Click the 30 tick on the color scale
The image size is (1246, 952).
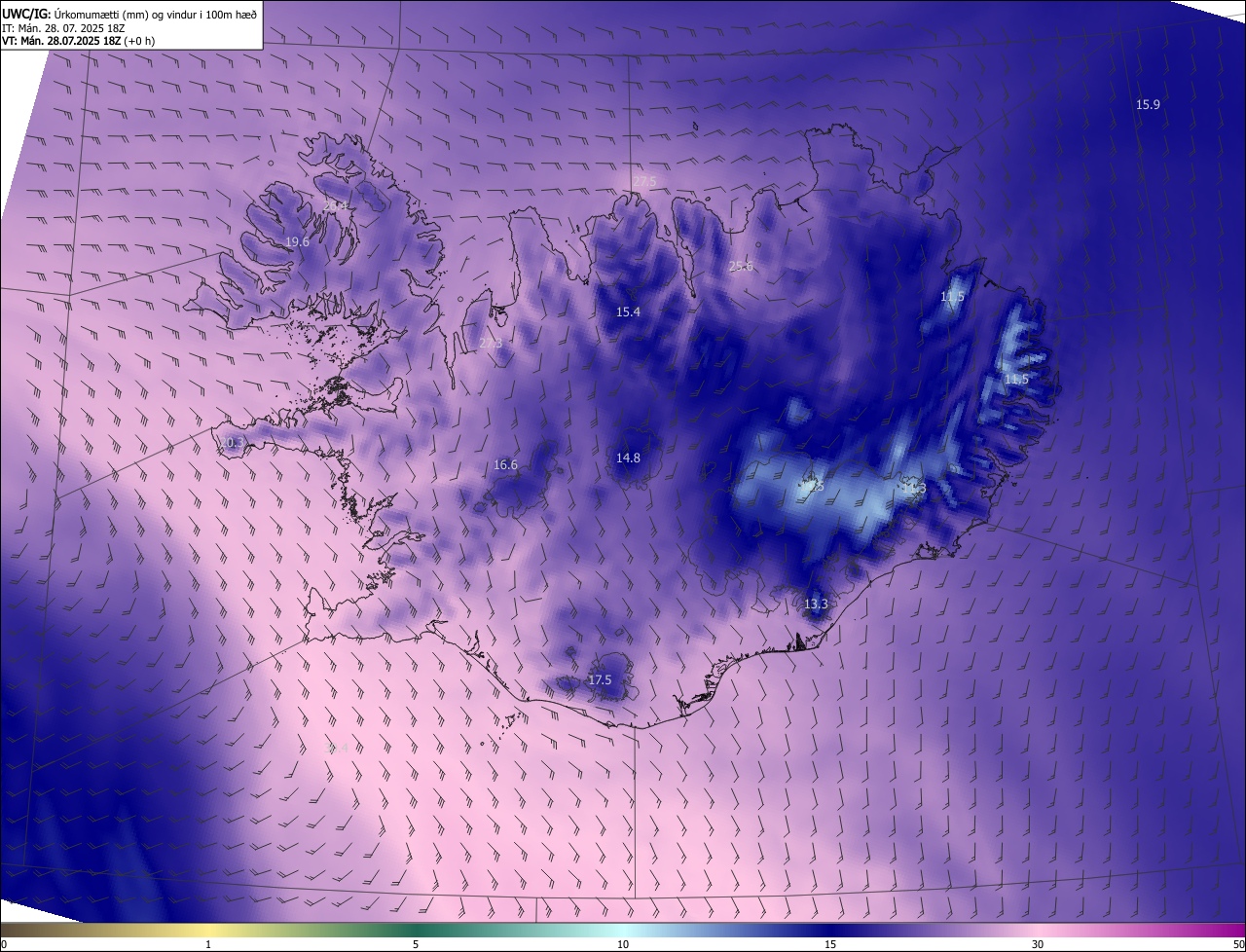click(x=1038, y=944)
